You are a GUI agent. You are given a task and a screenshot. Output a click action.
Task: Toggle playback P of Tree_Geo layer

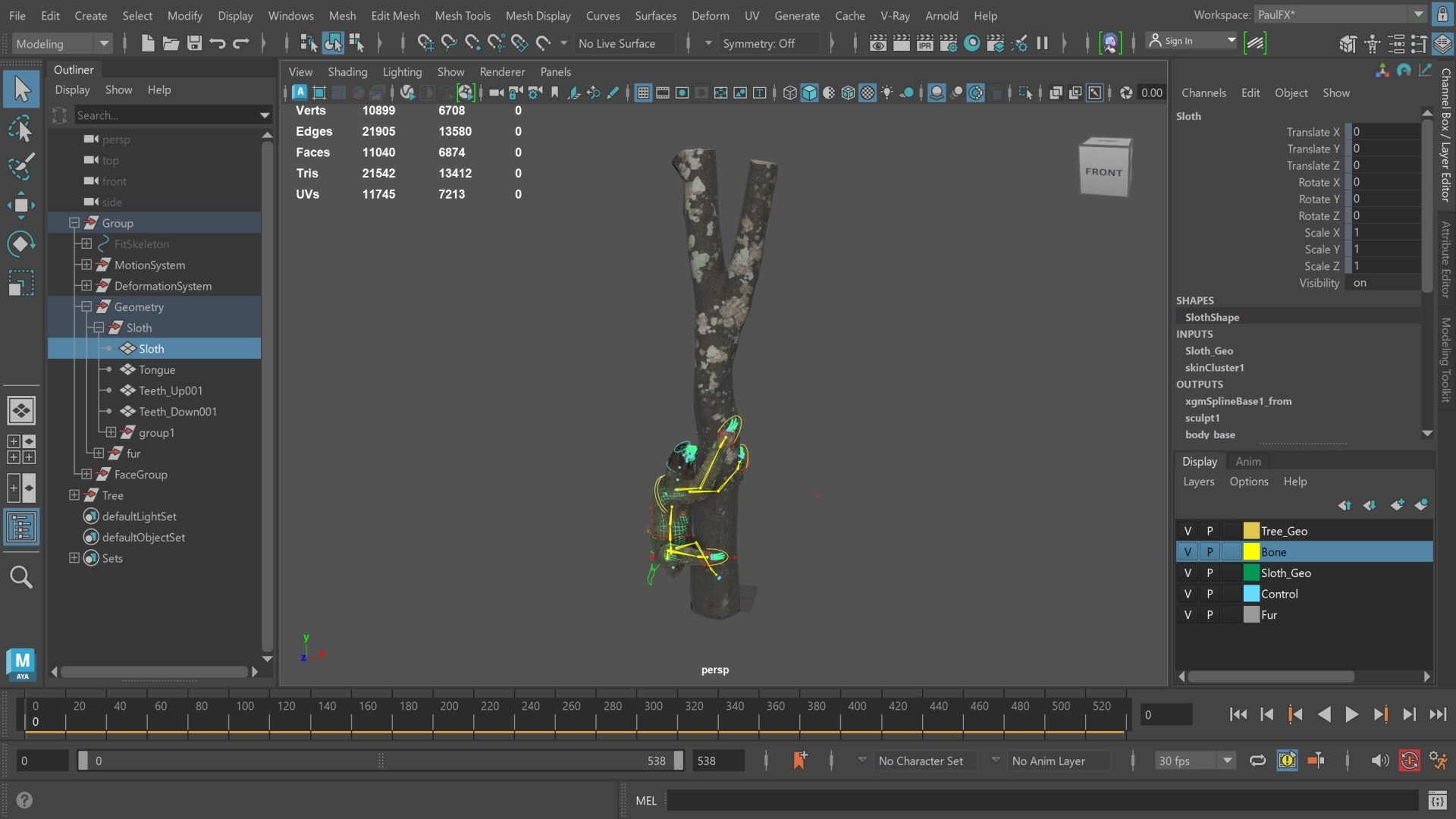coord(1210,531)
